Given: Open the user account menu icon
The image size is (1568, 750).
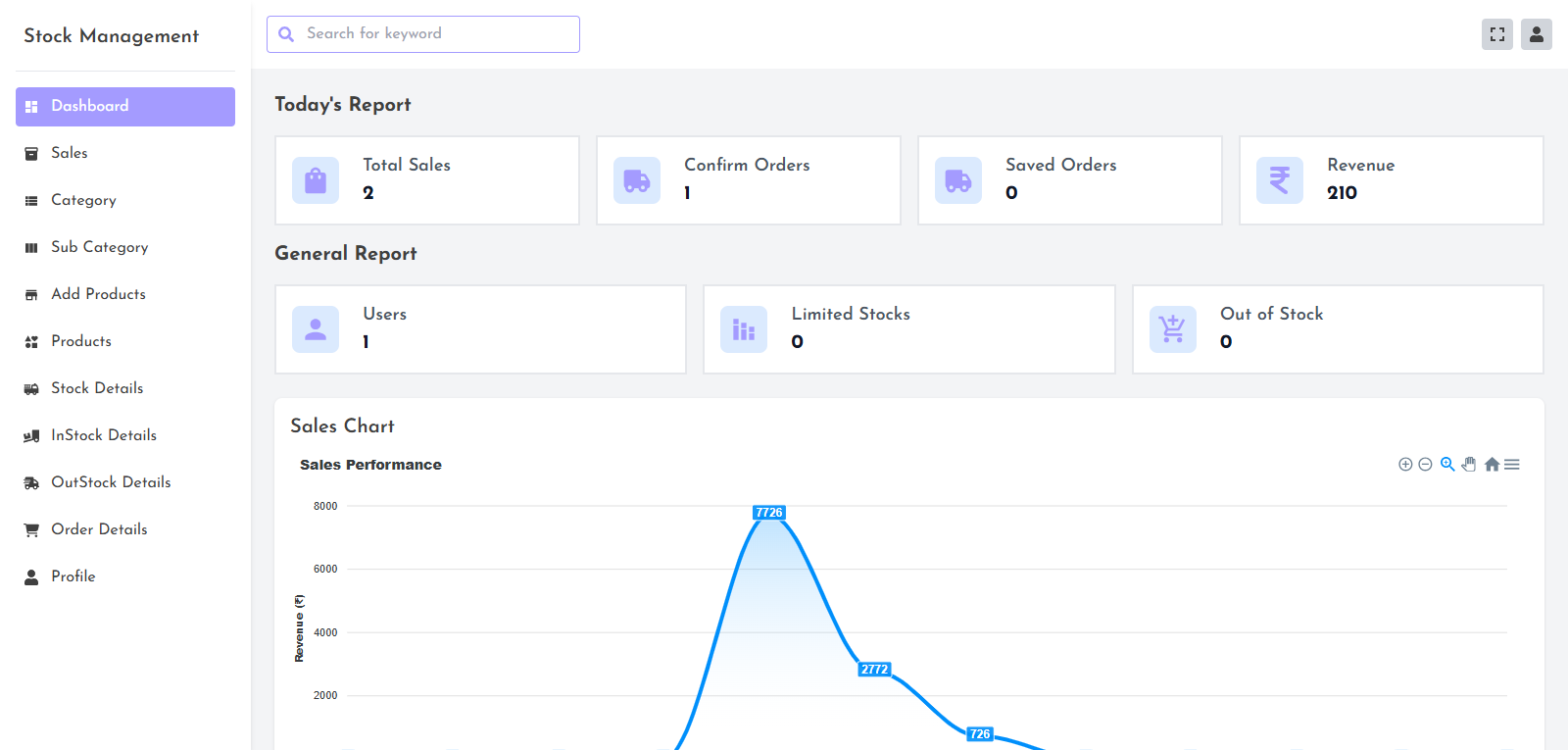Looking at the screenshot, I should click(1536, 34).
